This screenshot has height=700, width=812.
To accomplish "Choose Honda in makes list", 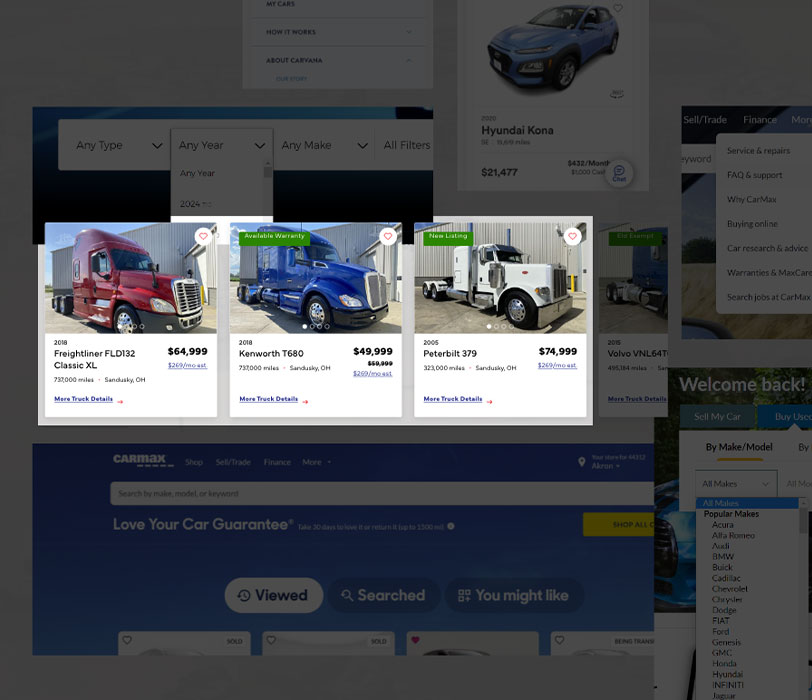I will (x=724, y=664).
